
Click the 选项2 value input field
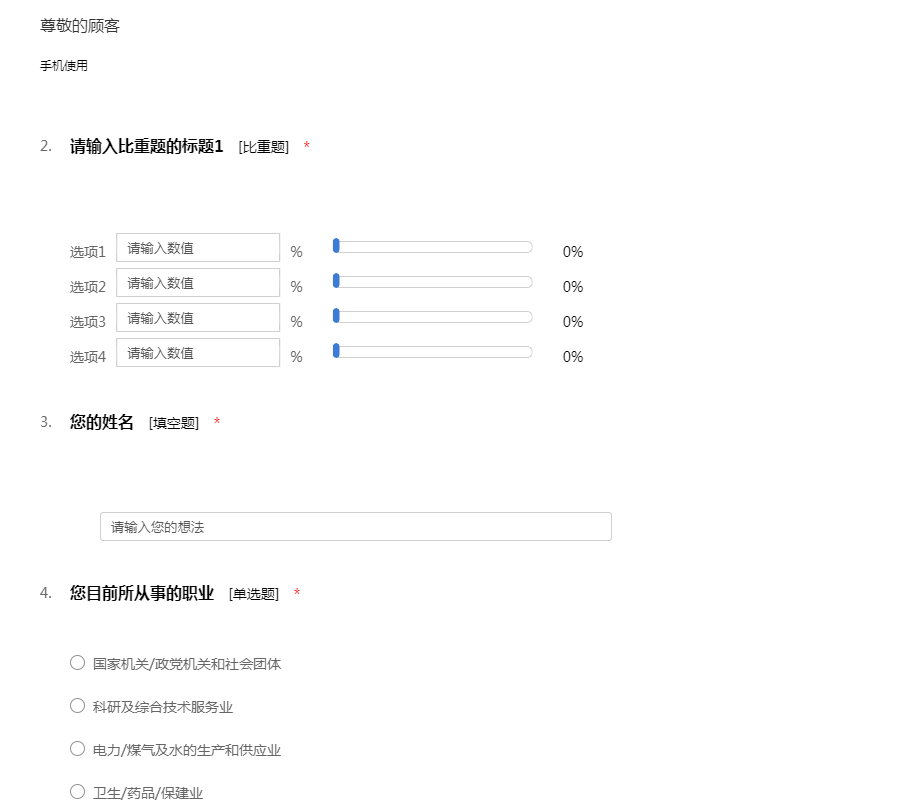point(198,283)
